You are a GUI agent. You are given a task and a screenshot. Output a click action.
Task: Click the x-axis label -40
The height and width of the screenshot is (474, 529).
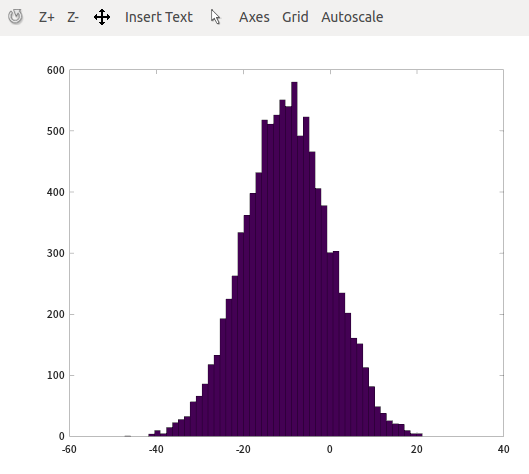tap(156, 449)
